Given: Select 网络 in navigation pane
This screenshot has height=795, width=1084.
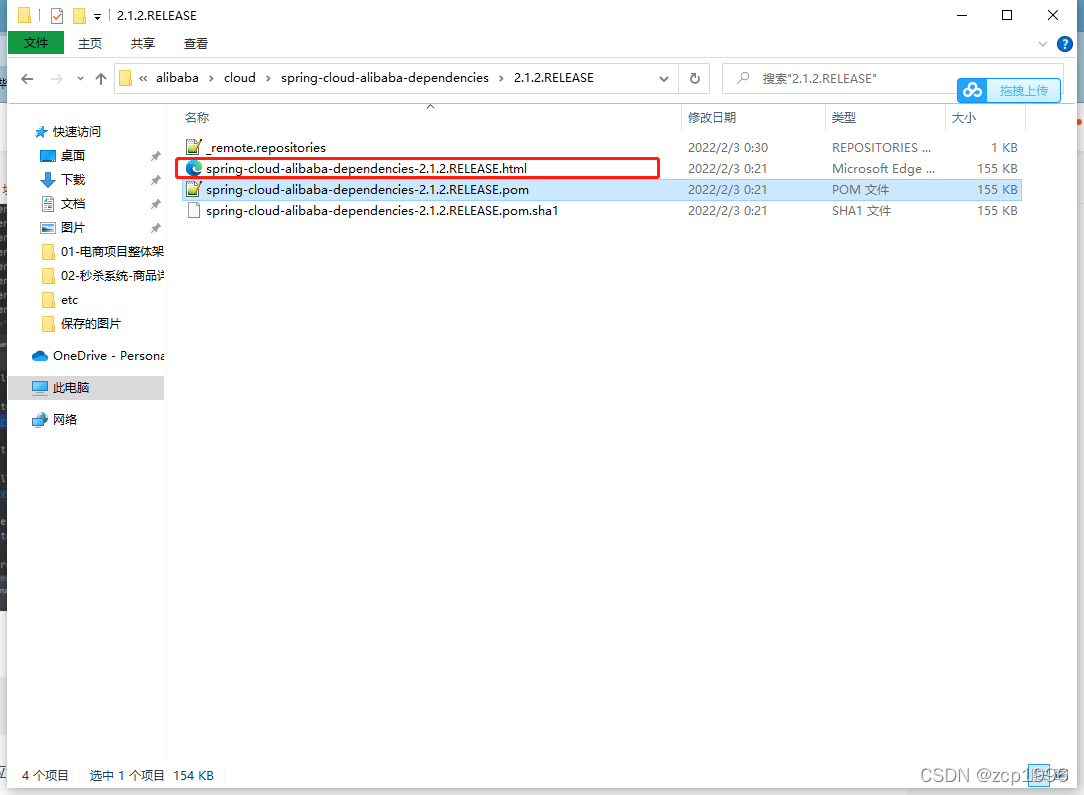Looking at the screenshot, I should 65,420.
